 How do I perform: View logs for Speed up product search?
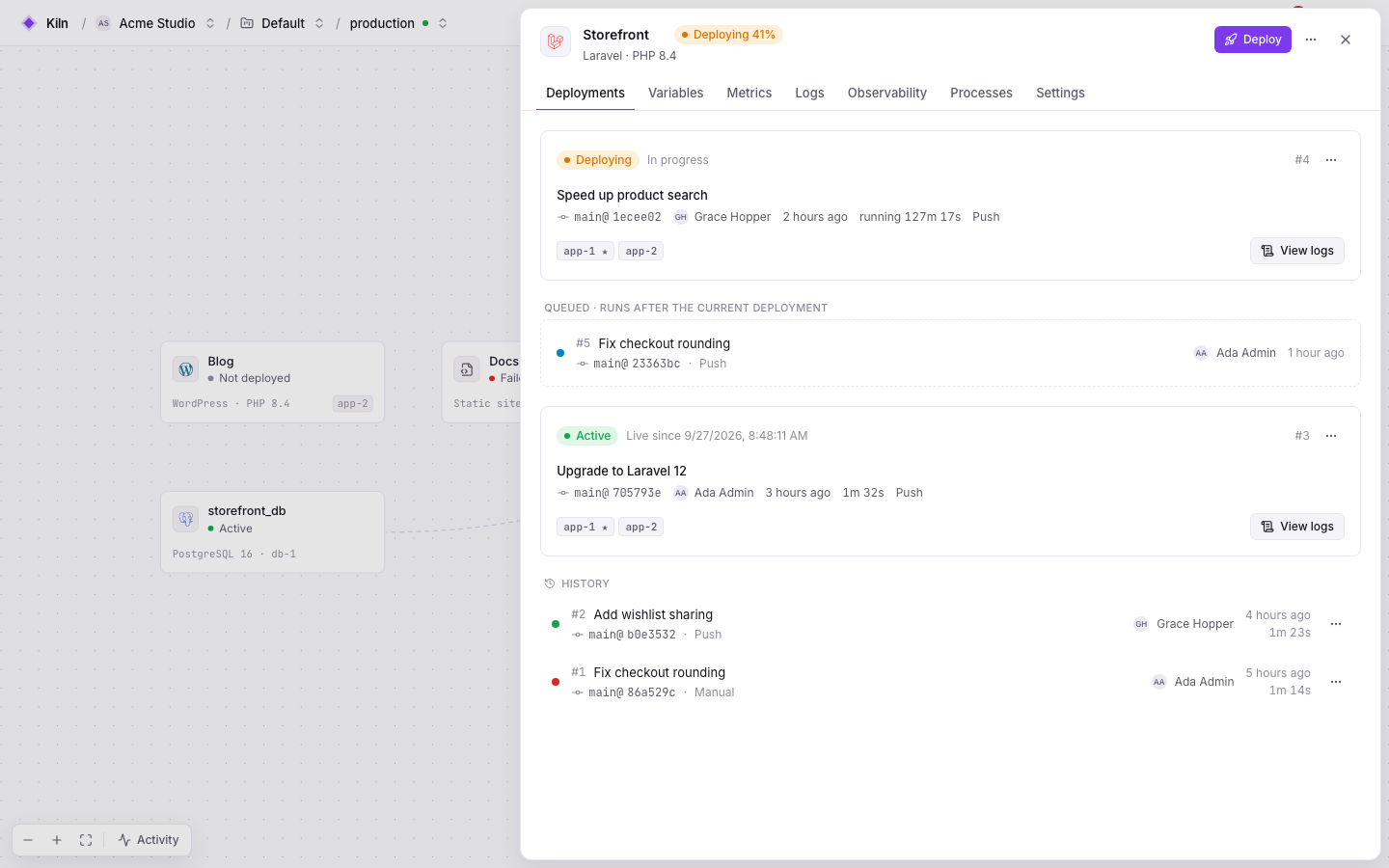[1297, 251]
